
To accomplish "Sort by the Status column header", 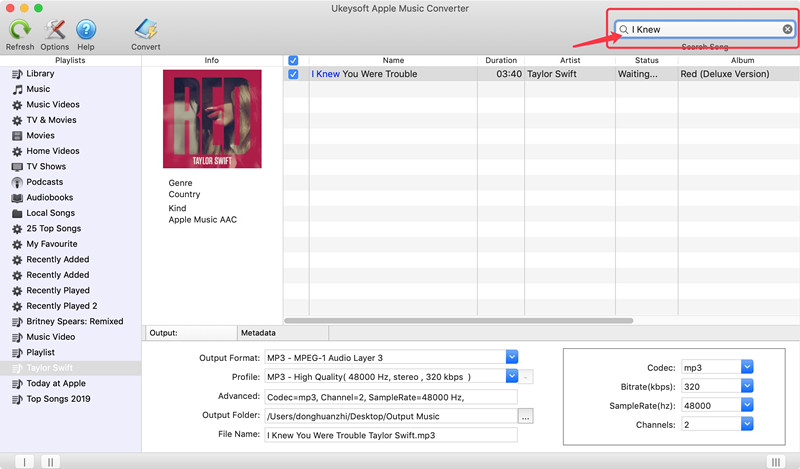I will point(646,60).
